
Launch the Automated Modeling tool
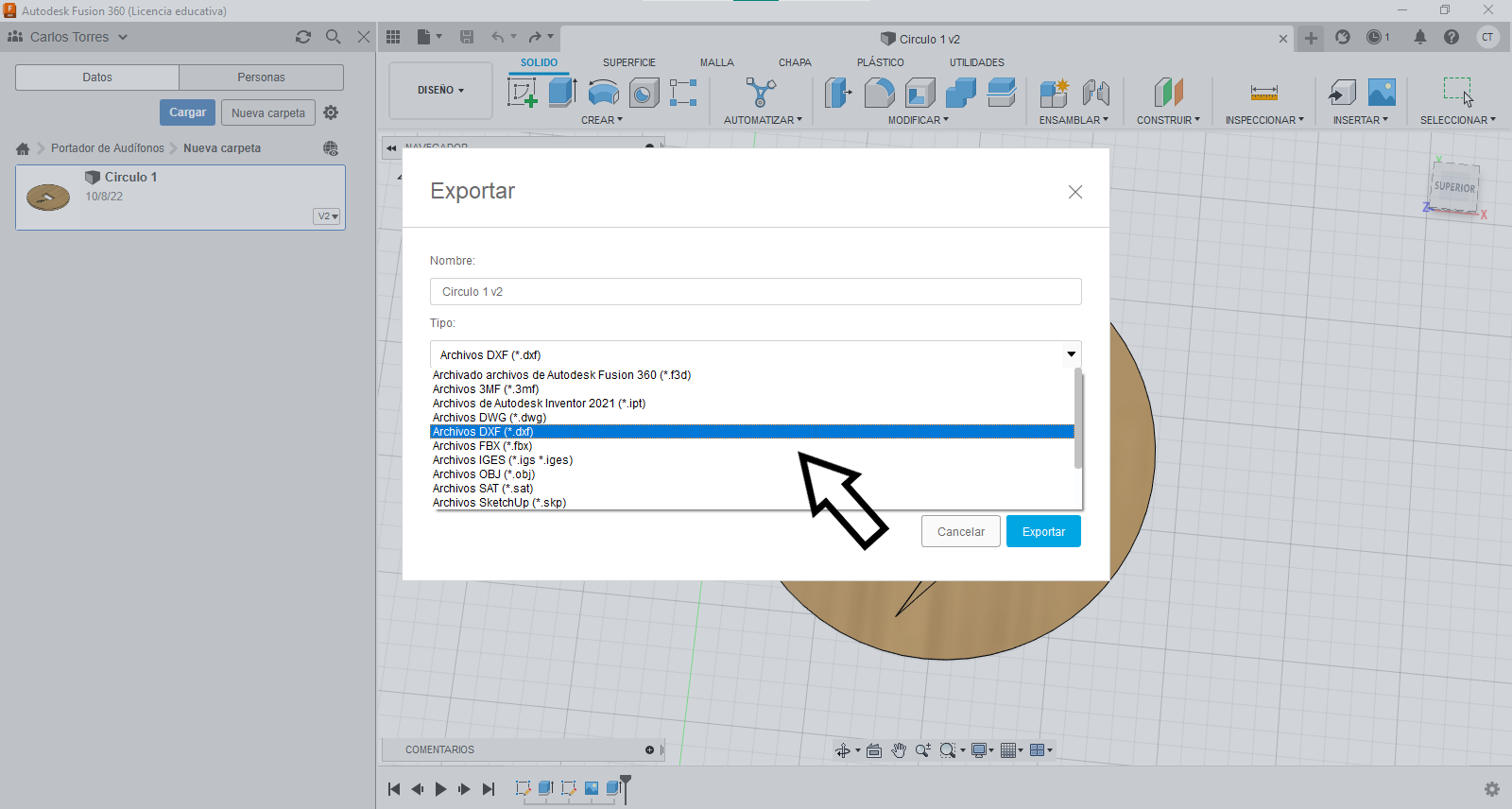click(761, 93)
